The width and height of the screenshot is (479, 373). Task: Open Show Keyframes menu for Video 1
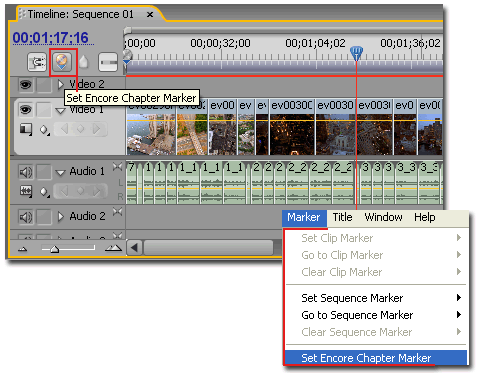tap(44, 129)
